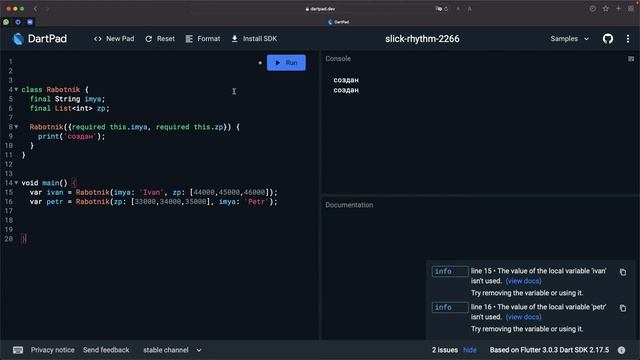Click the pad title slick-rhythm-2266
640x360 pixels.
(422, 39)
